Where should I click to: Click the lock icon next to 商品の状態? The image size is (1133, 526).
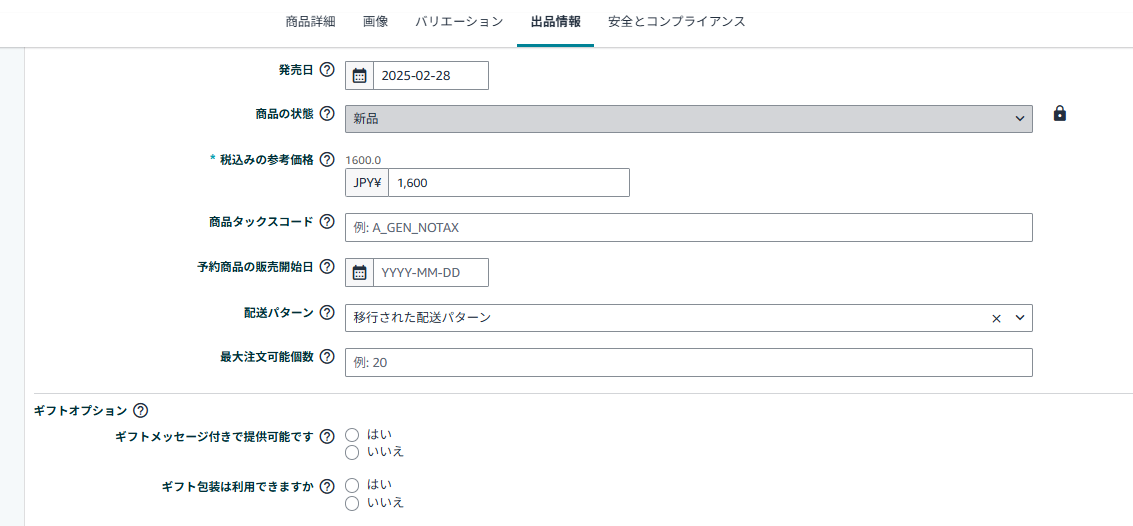point(1060,114)
